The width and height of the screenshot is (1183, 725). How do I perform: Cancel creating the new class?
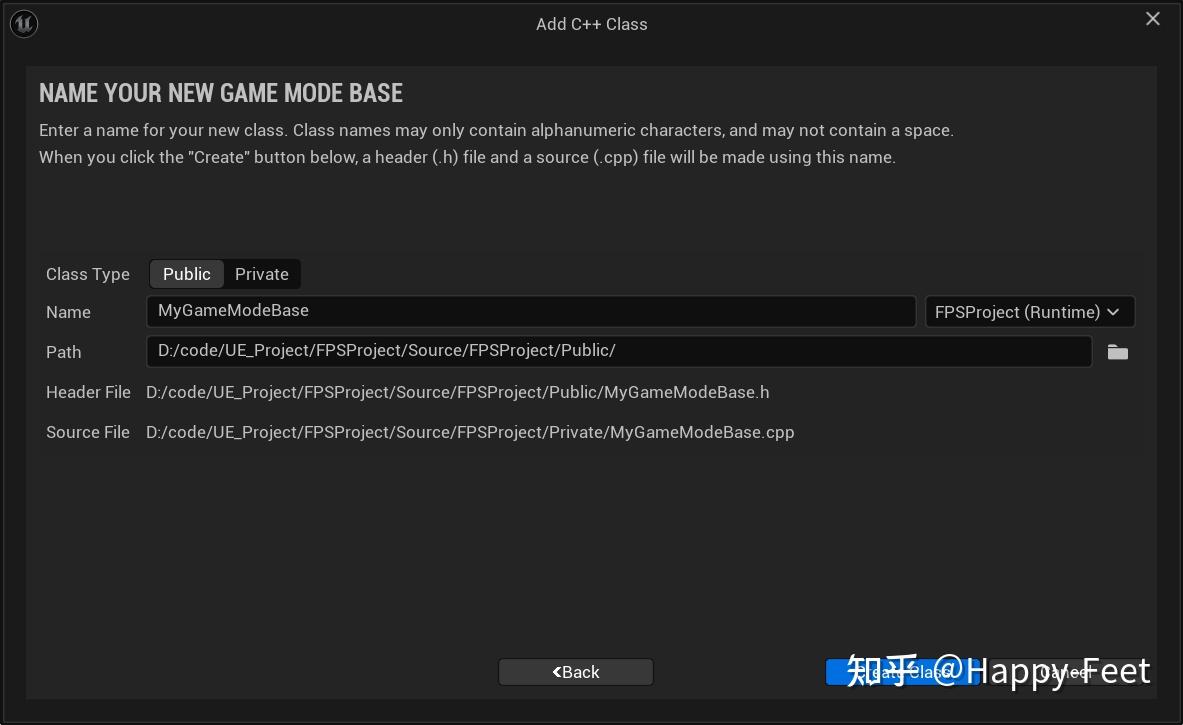(1064, 671)
